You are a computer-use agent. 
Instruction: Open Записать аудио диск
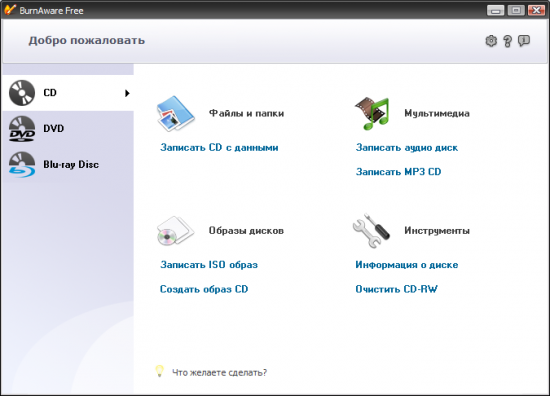coord(407,148)
